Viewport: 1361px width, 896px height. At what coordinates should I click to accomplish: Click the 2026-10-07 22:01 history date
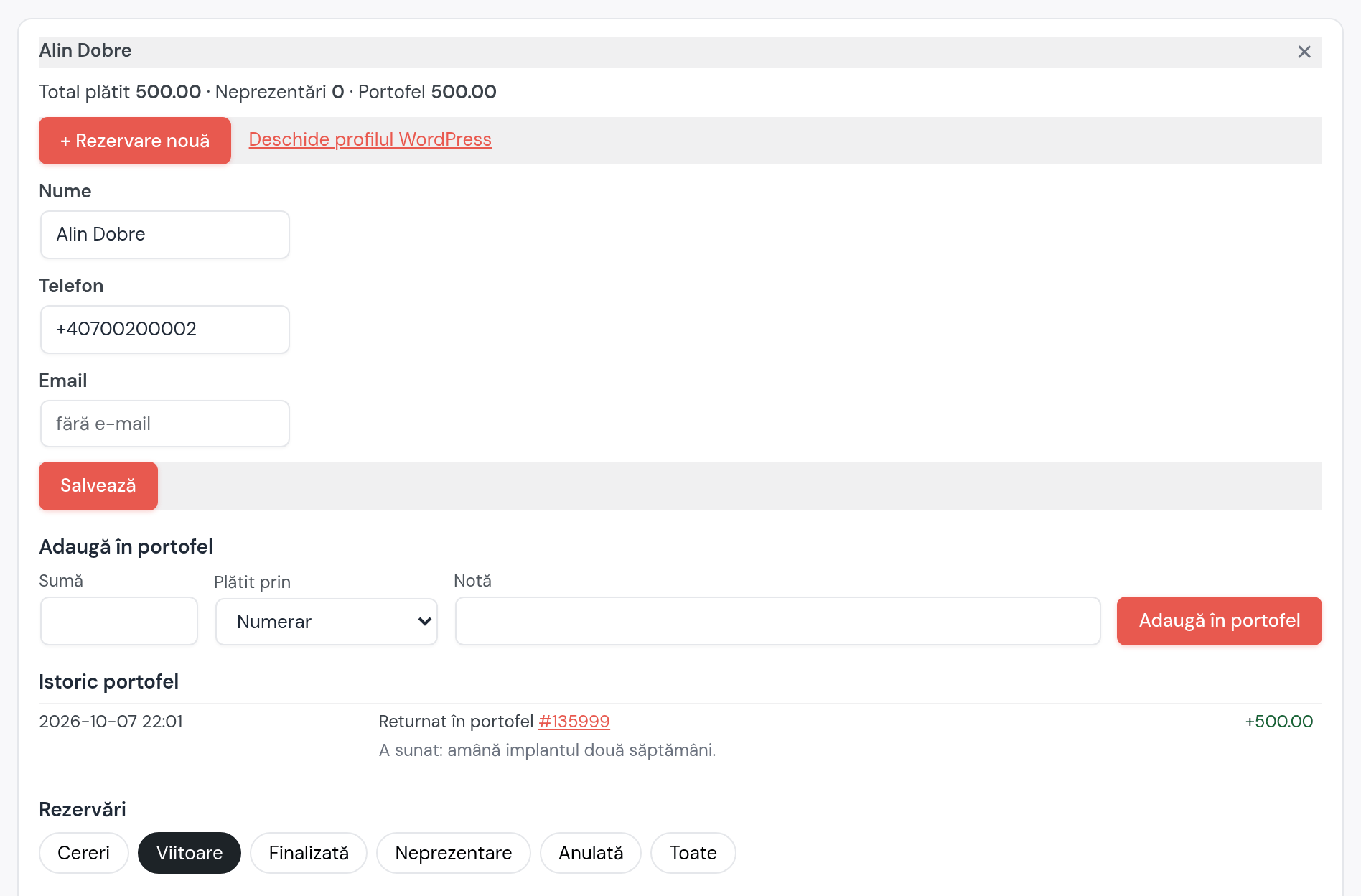click(111, 722)
